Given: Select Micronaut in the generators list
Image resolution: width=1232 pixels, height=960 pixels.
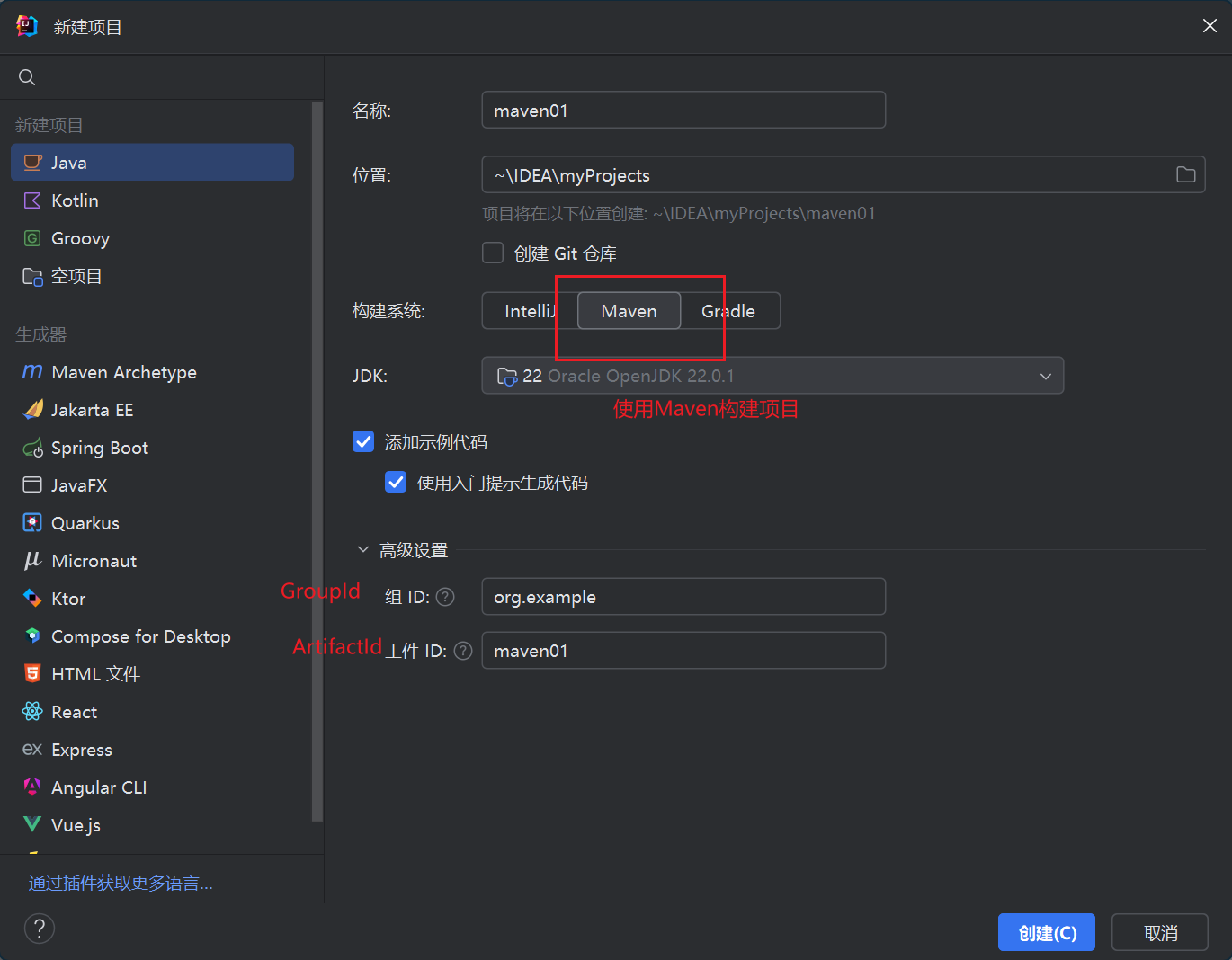Looking at the screenshot, I should [x=152, y=561].
